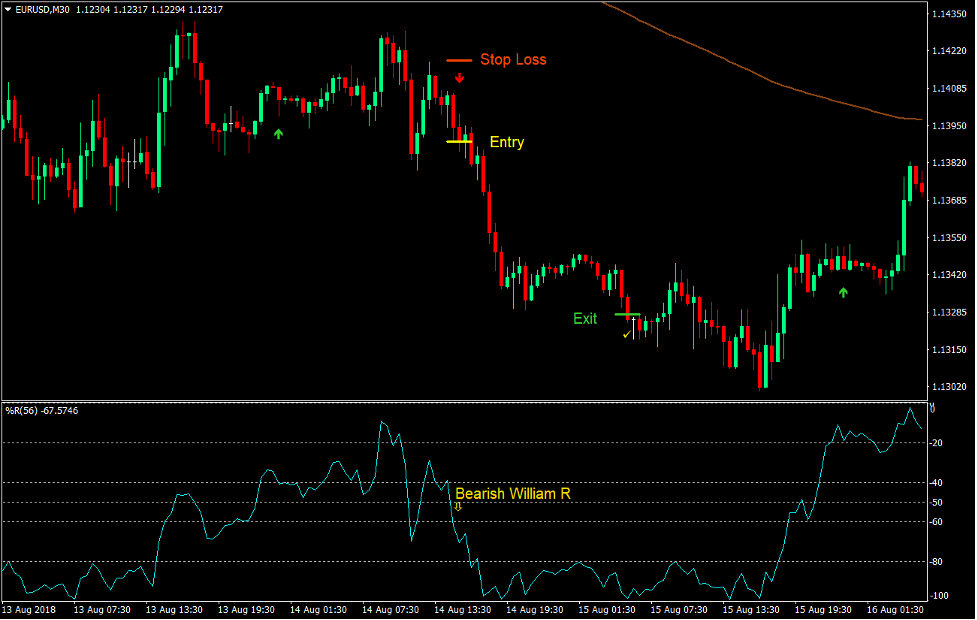Image resolution: width=977 pixels, height=620 pixels.
Task: Click the yellow check mark under Exit
Action: [x=626, y=334]
